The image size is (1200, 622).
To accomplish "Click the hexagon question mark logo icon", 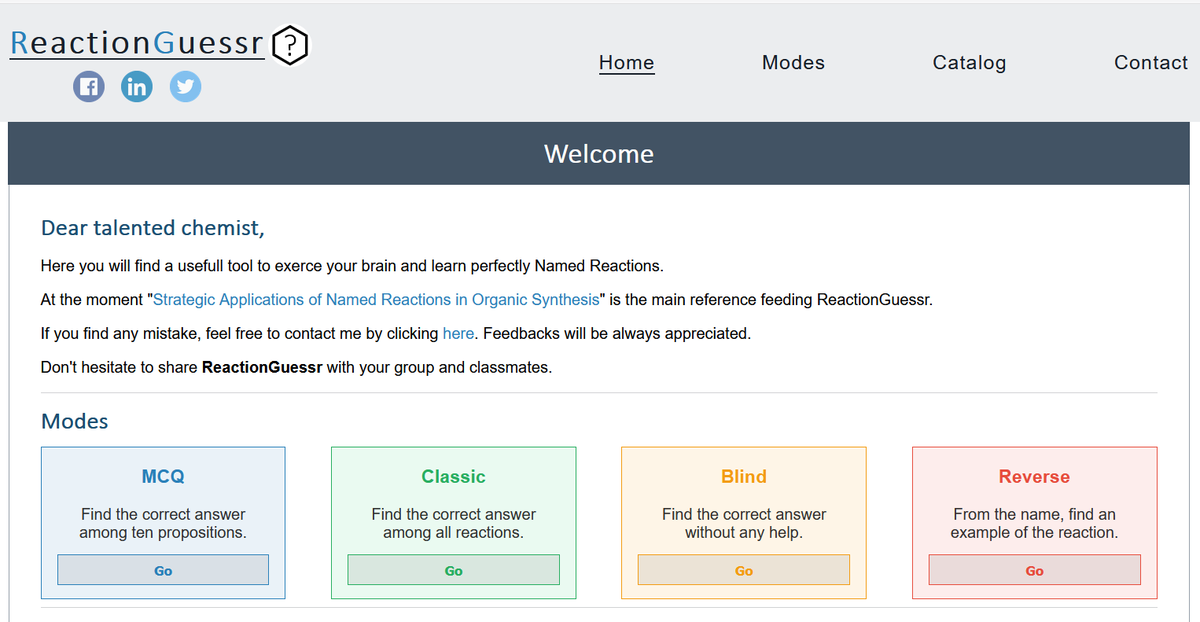I will [289, 45].
